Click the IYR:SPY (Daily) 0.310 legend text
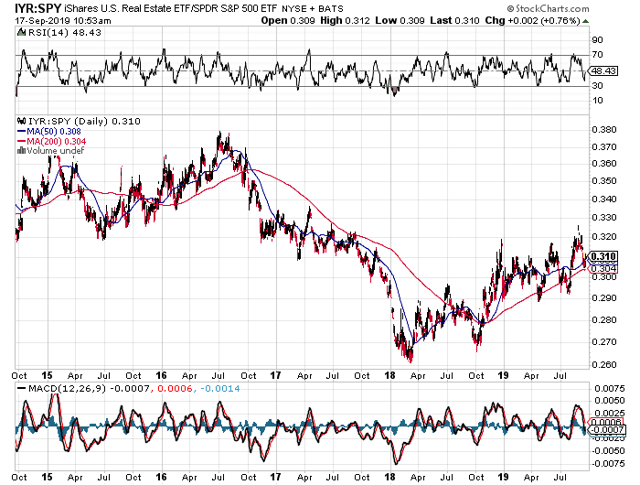 (x=84, y=121)
